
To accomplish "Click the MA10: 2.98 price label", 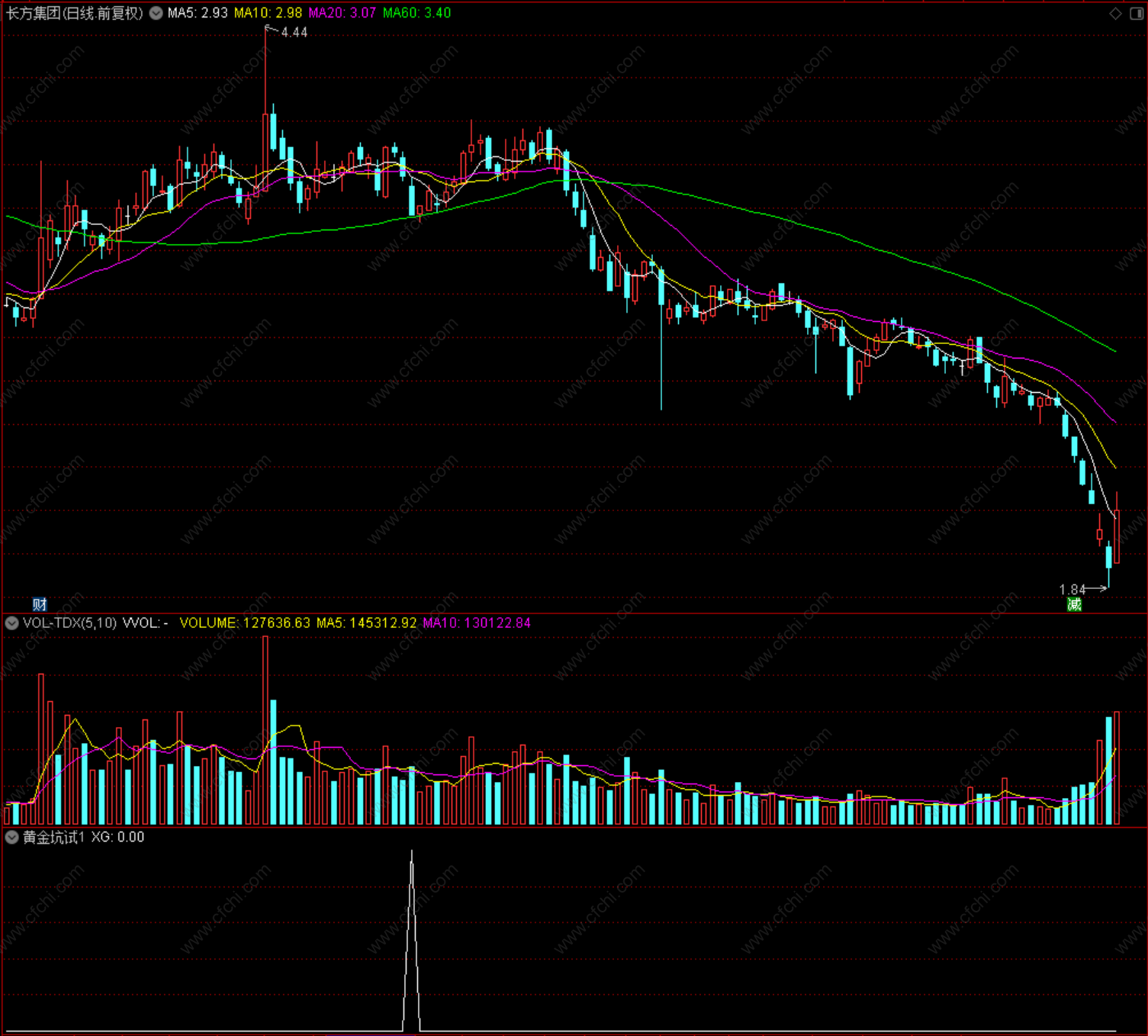I will [268, 13].
